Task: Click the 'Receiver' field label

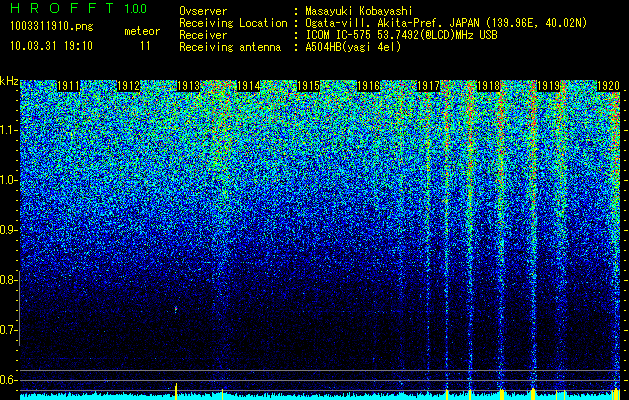Action: click(203, 35)
